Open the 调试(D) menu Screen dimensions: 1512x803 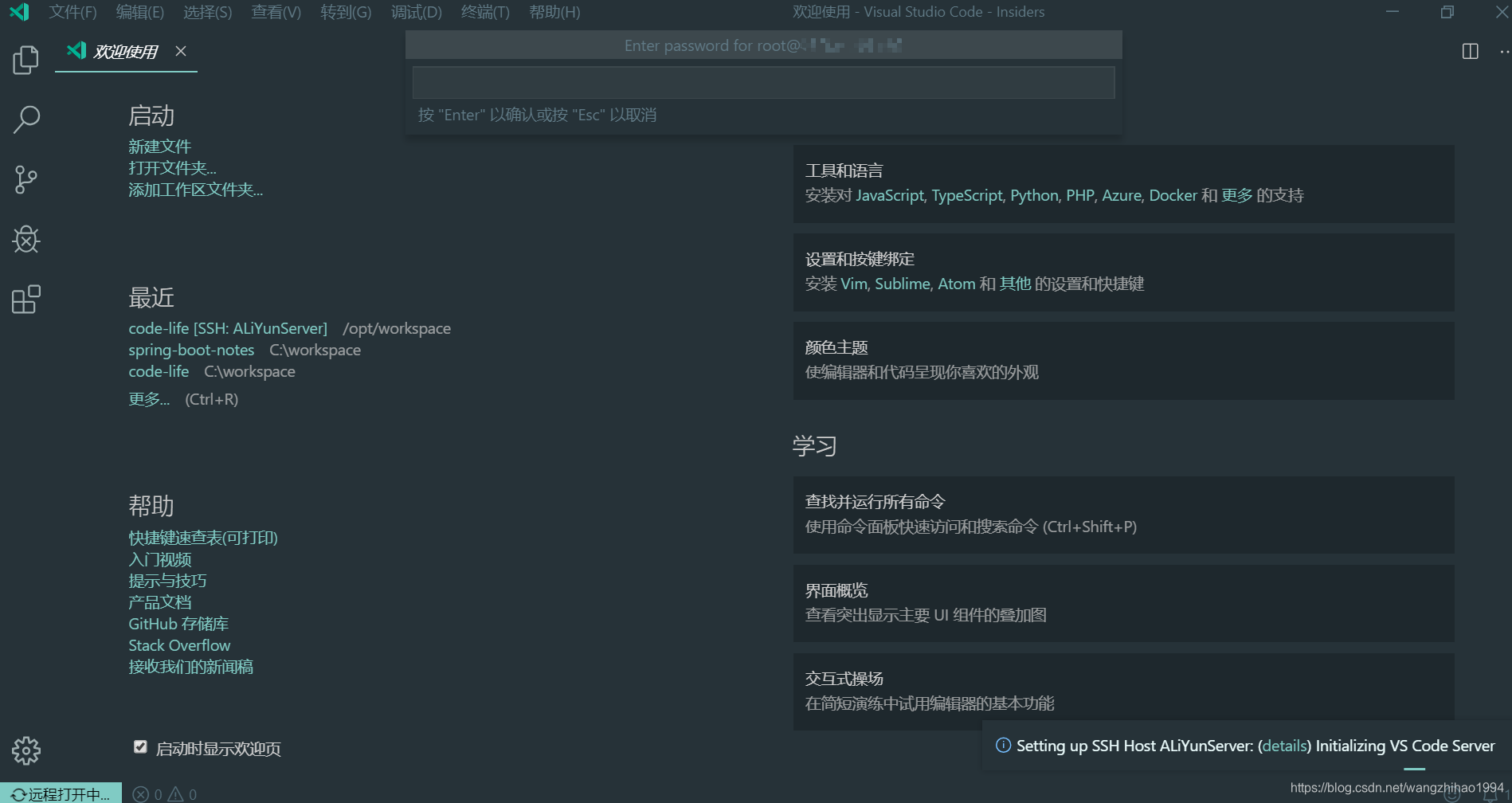416,12
